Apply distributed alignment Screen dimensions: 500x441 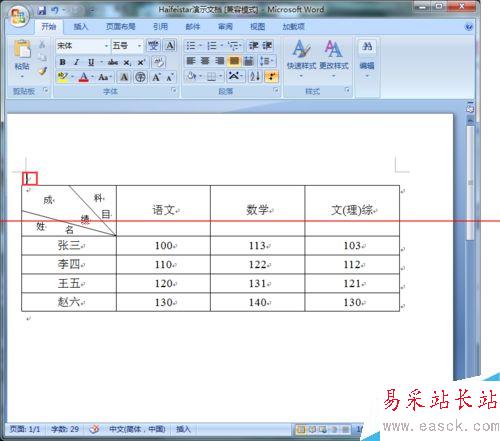pos(249,61)
